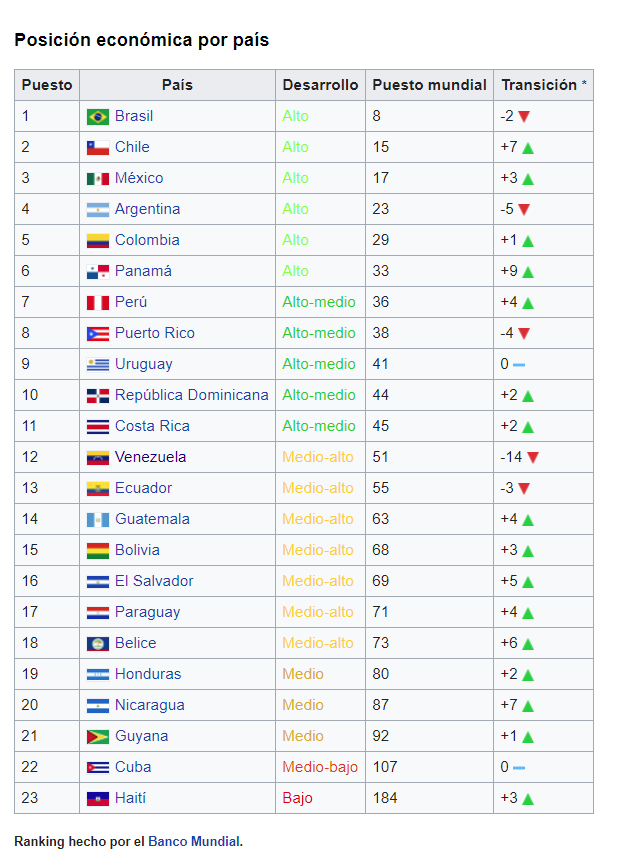The image size is (628, 868).
Task: Click the Brazil flag icon
Action: click(97, 117)
